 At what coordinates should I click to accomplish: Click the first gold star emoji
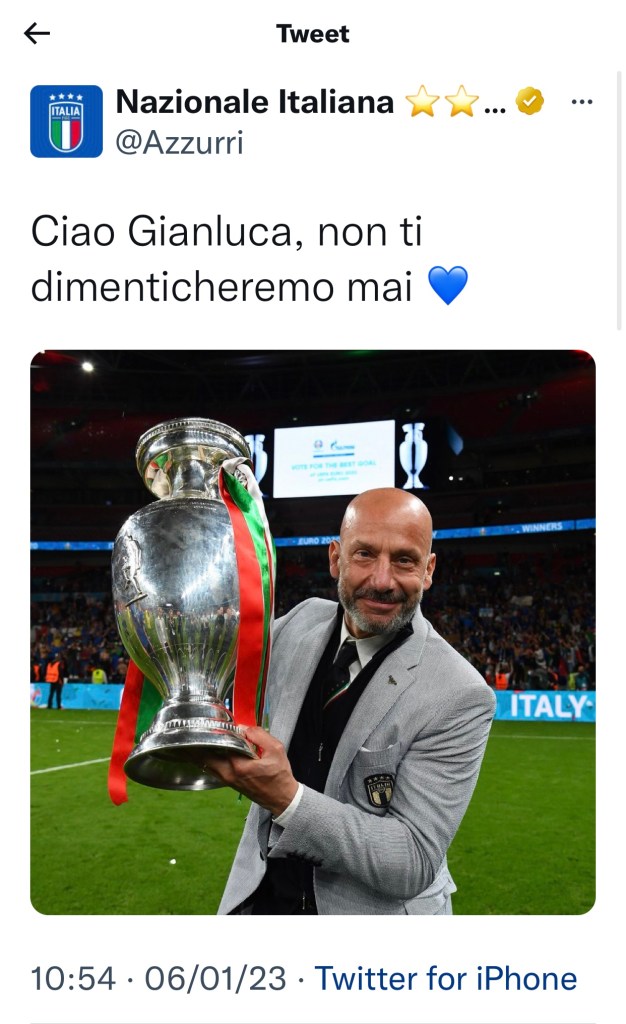pyautogui.click(x=422, y=102)
